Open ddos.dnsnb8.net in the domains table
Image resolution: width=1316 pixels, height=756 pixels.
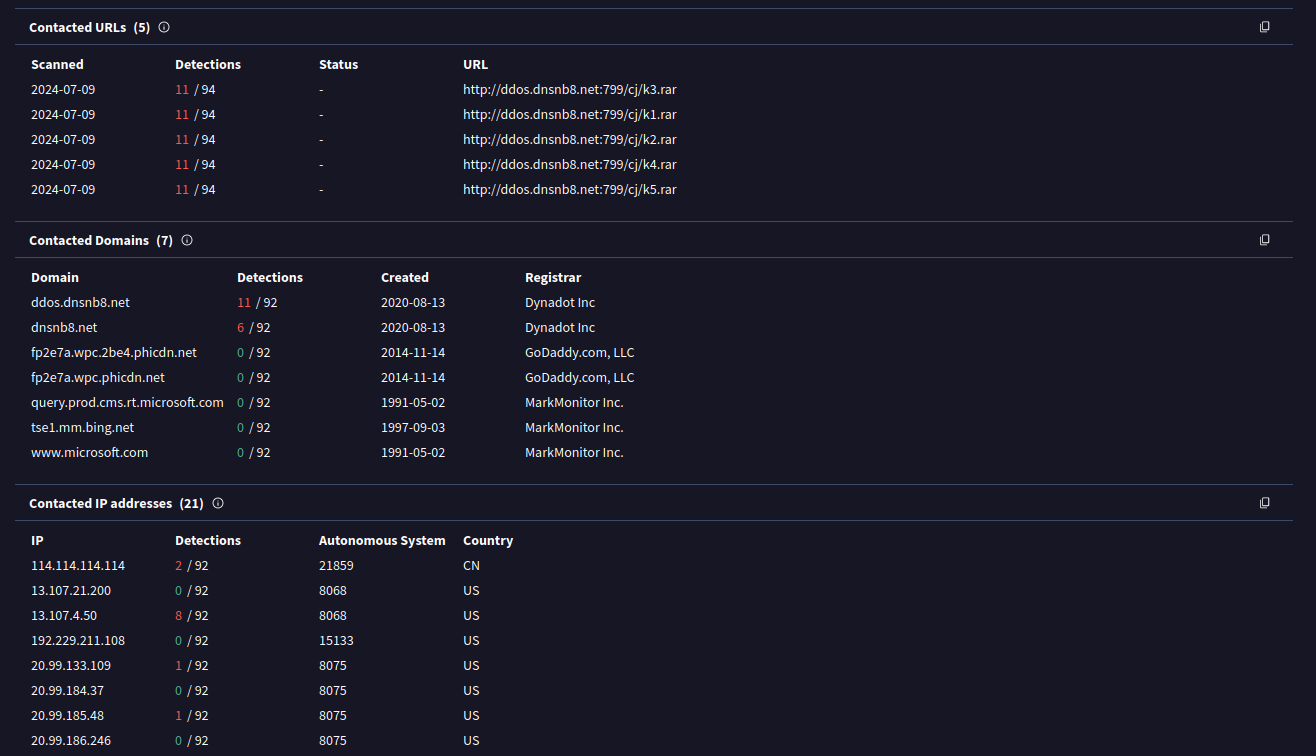(80, 303)
